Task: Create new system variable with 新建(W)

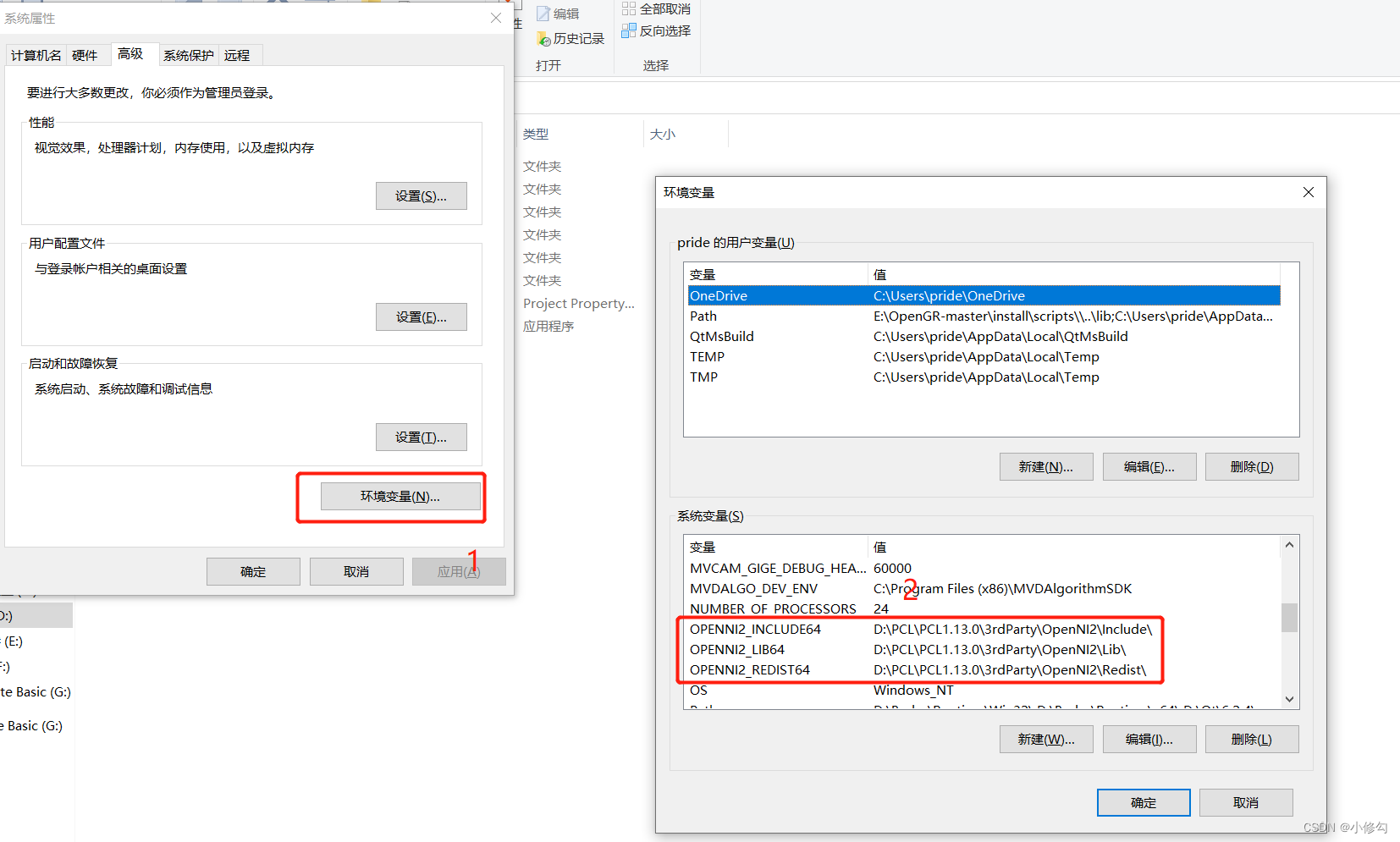Action: (1046, 739)
